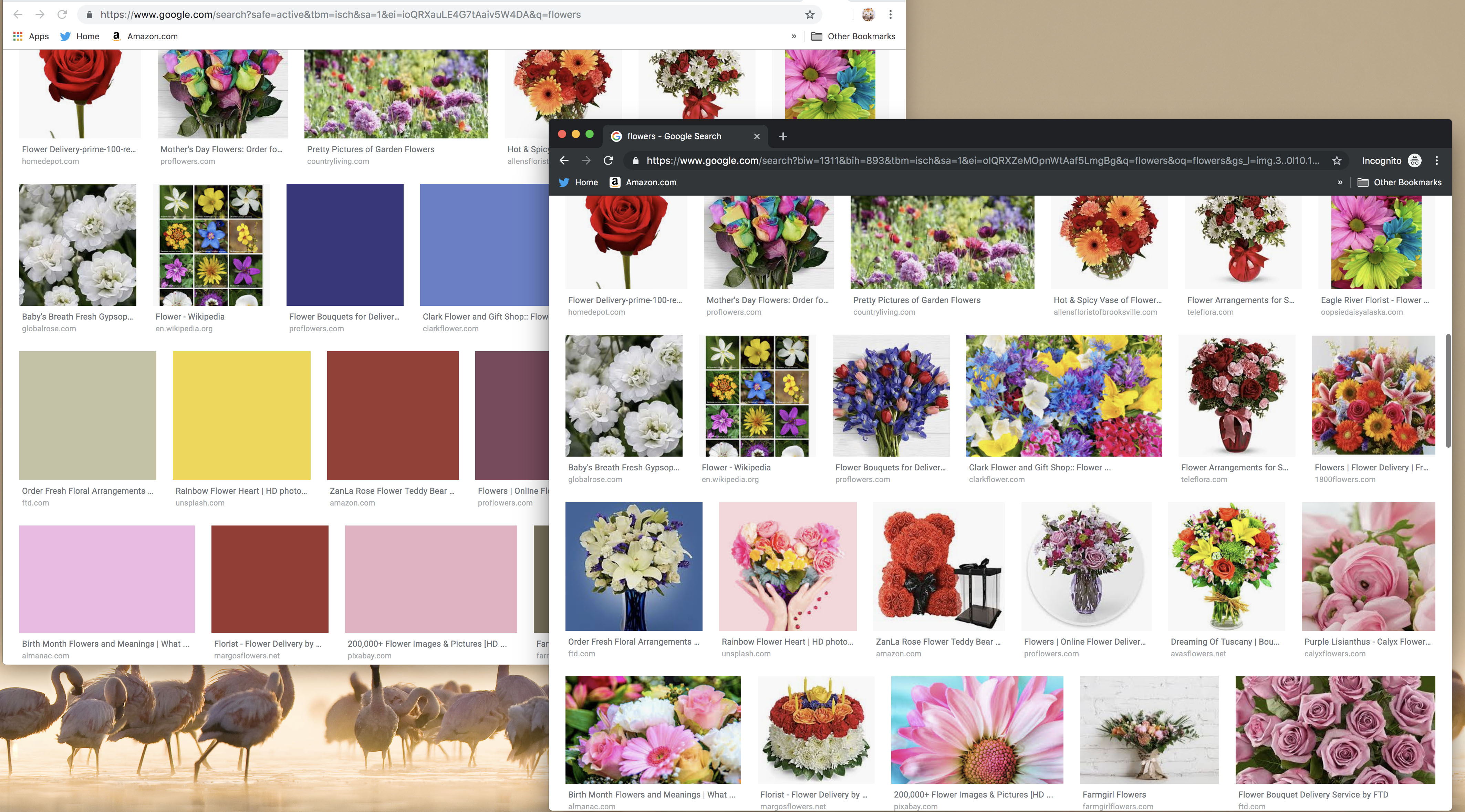This screenshot has width=1465, height=812.
Task: Click the forward arrow in the back window
Action: pos(40,14)
